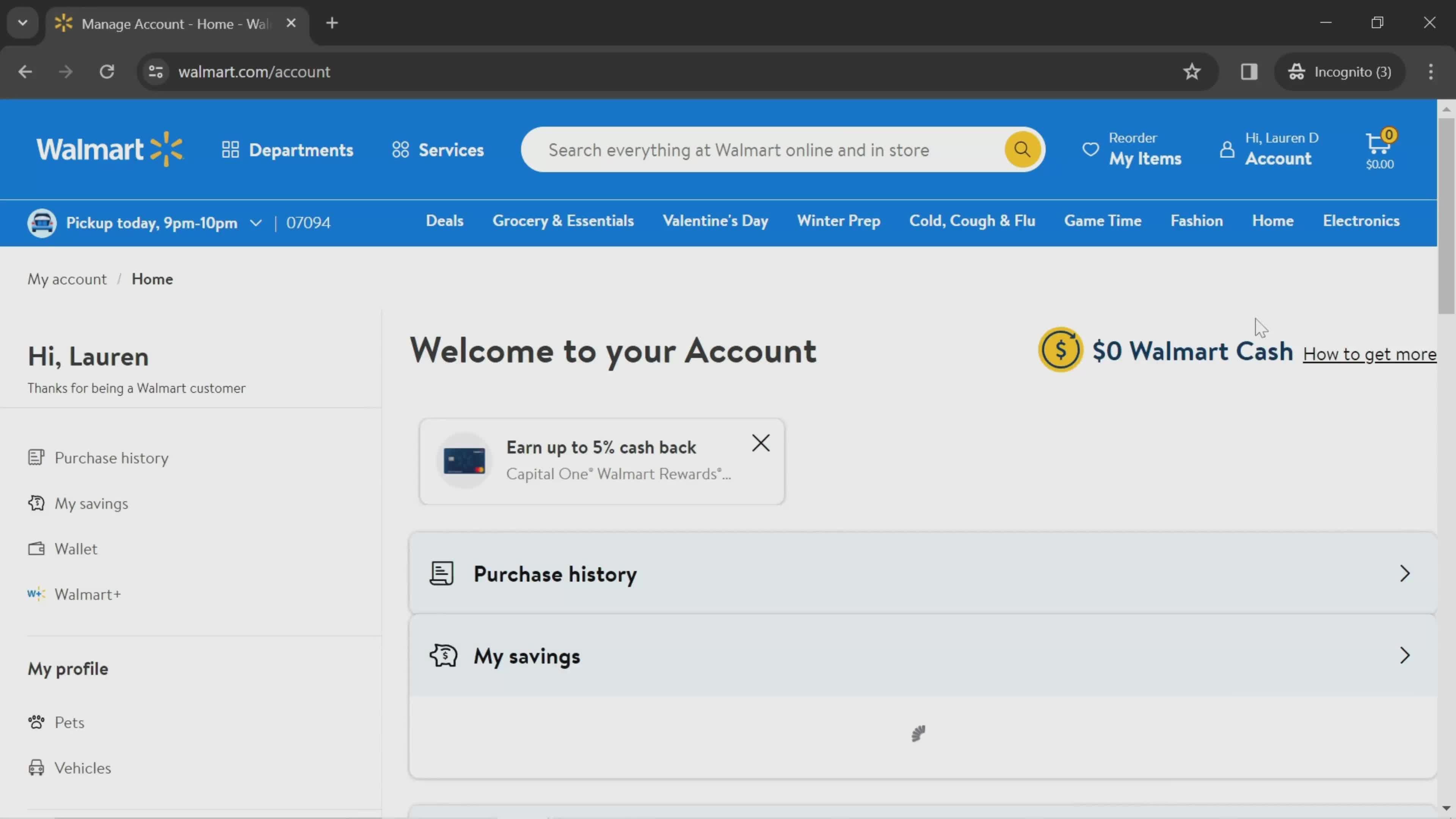This screenshot has width=1456, height=819.
Task: Open Game Time category
Action: click(1103, 221)
